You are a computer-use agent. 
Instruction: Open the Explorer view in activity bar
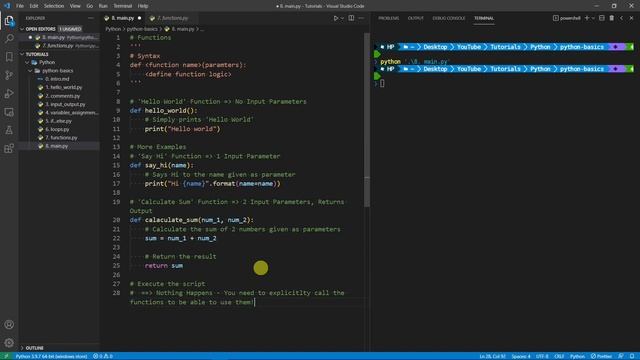click(9, 21)
